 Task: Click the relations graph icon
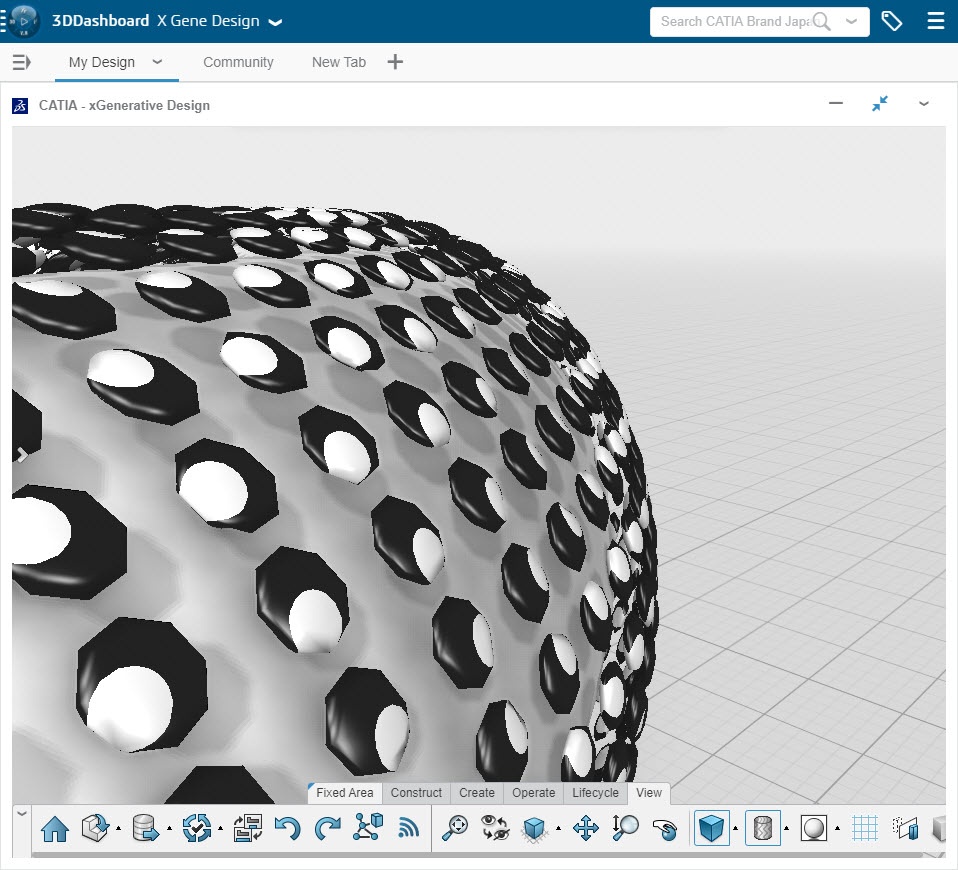368,828
